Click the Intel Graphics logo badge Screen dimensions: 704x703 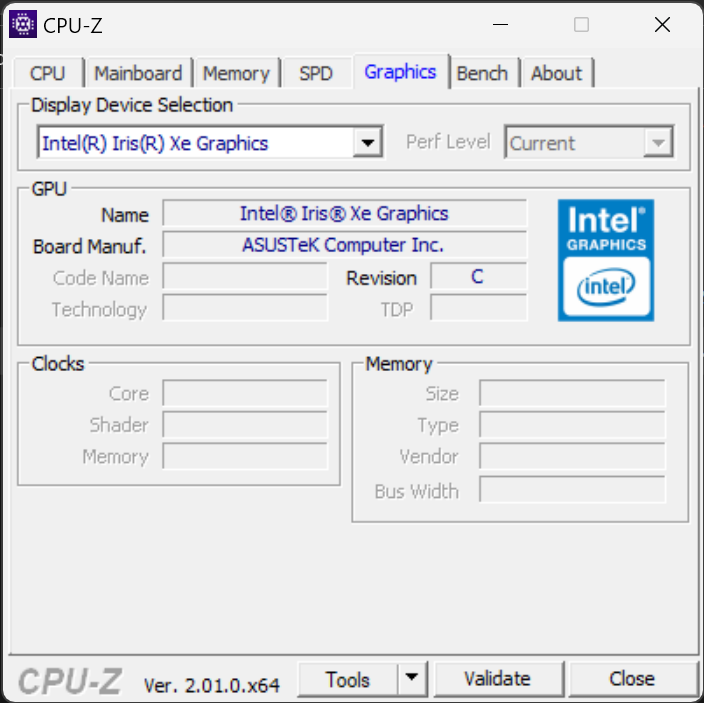pyautogui.click(x=606, y=260)
